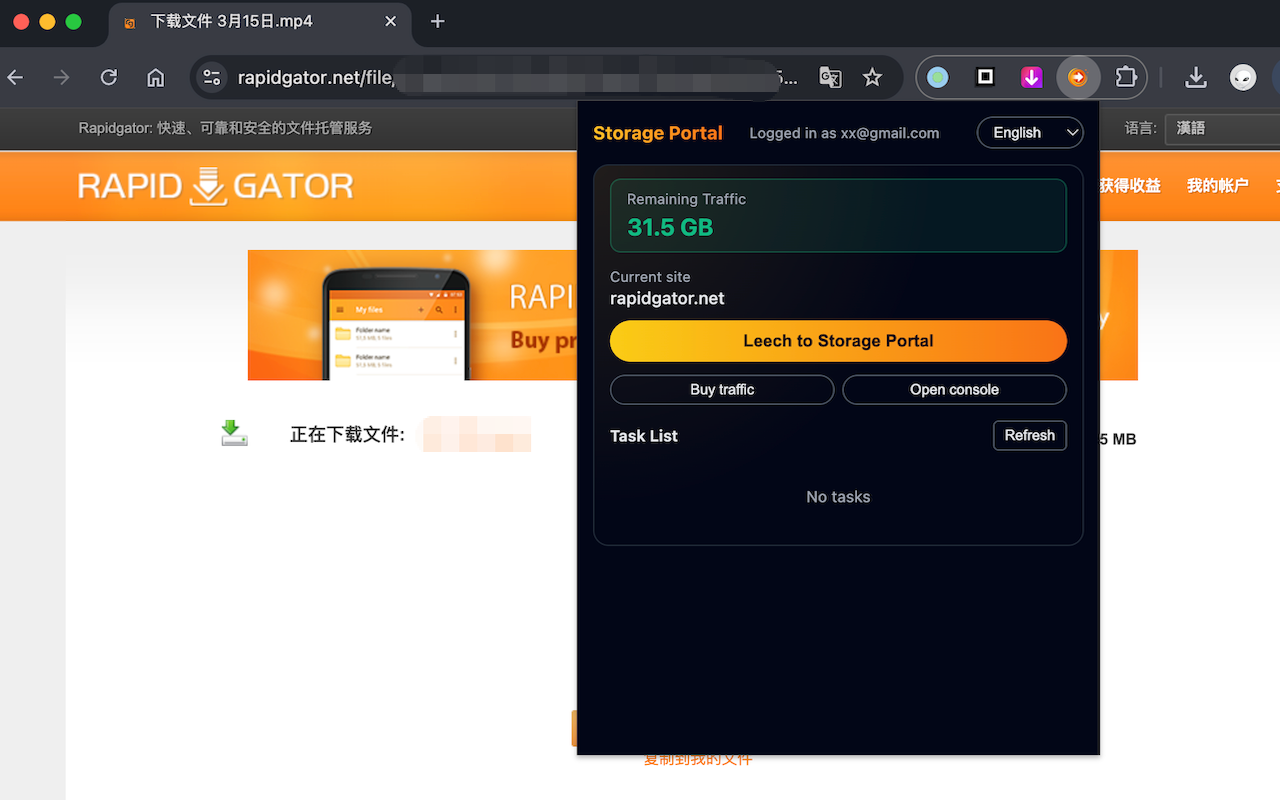Open the black square extension icon
Screen dimensions: 1280x800
click(x=985, y=77)
